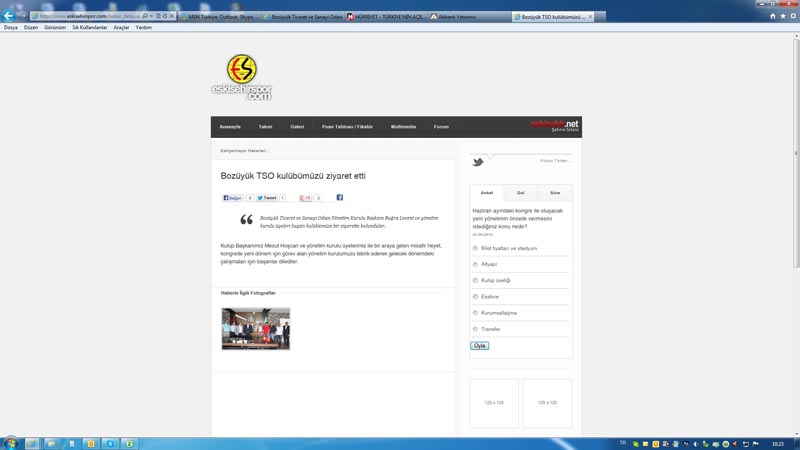
Task: Open Internet Explorer from the taskbar
Action: pyautogui.click(x=32, y=443)
